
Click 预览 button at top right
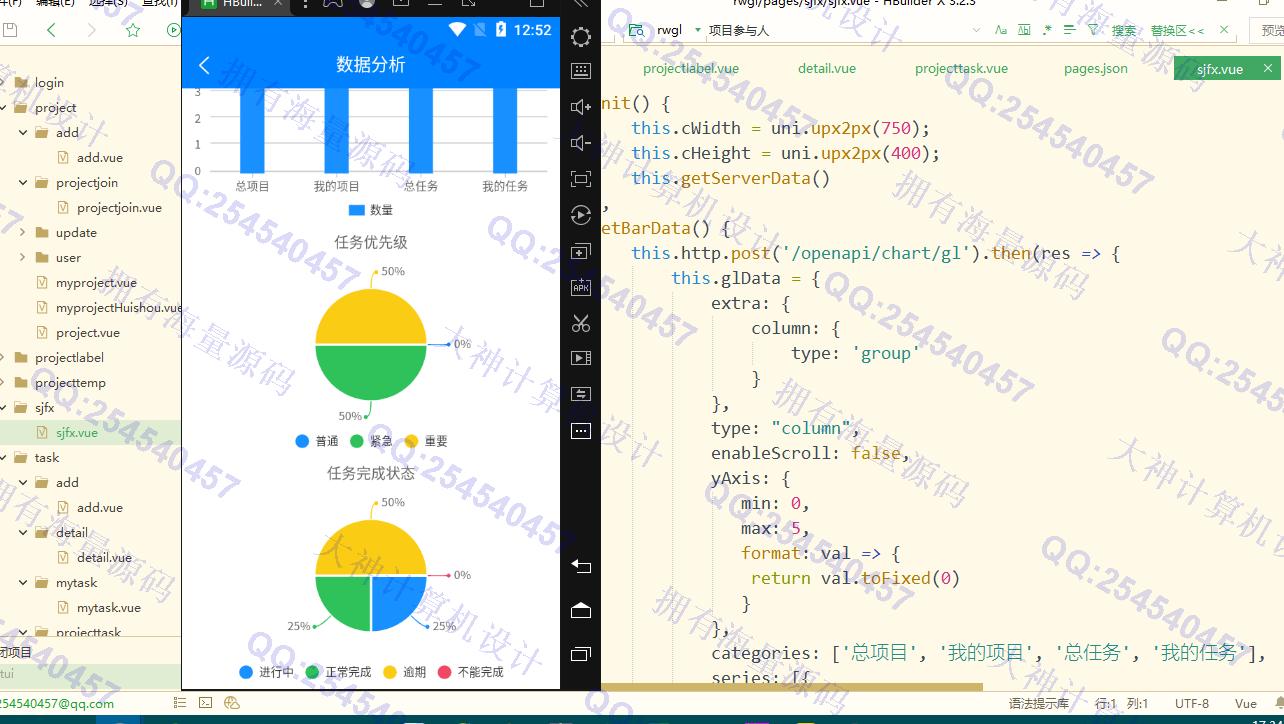pyautogui.click(x=1270, y=30)
